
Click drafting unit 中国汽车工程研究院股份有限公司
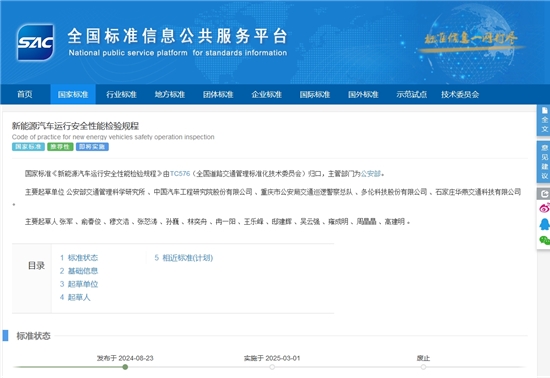tap(203, 192)
